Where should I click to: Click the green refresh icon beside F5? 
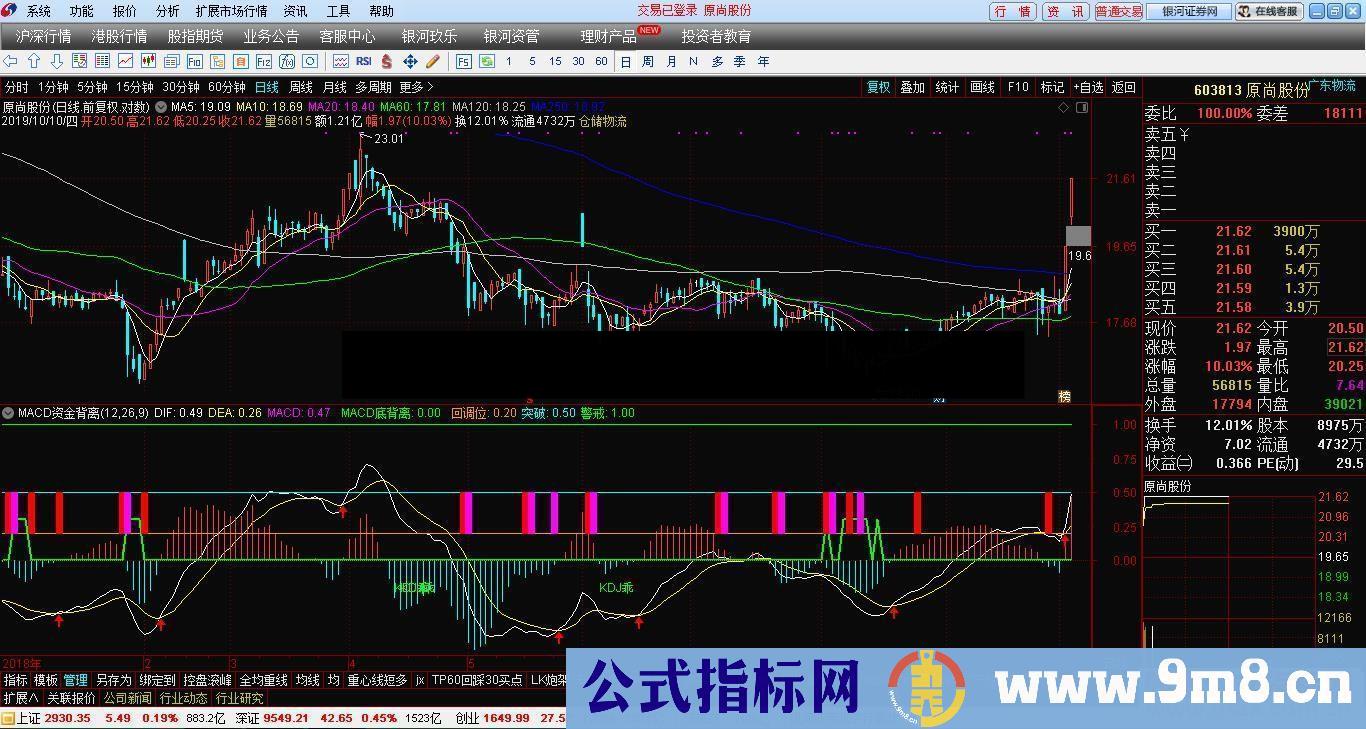pos(487,62)
